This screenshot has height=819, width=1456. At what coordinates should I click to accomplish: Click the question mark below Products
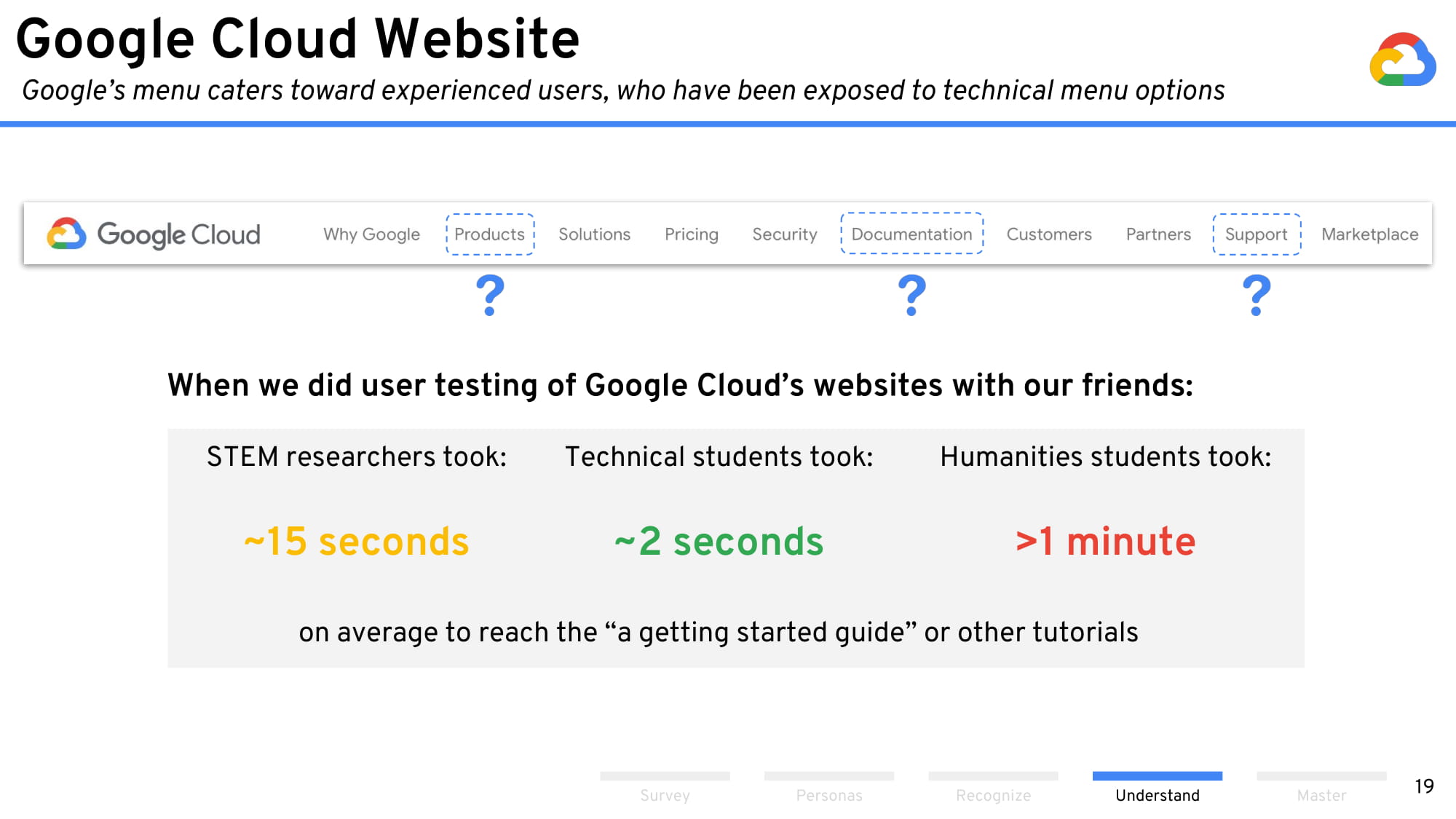tap(490, 295)
